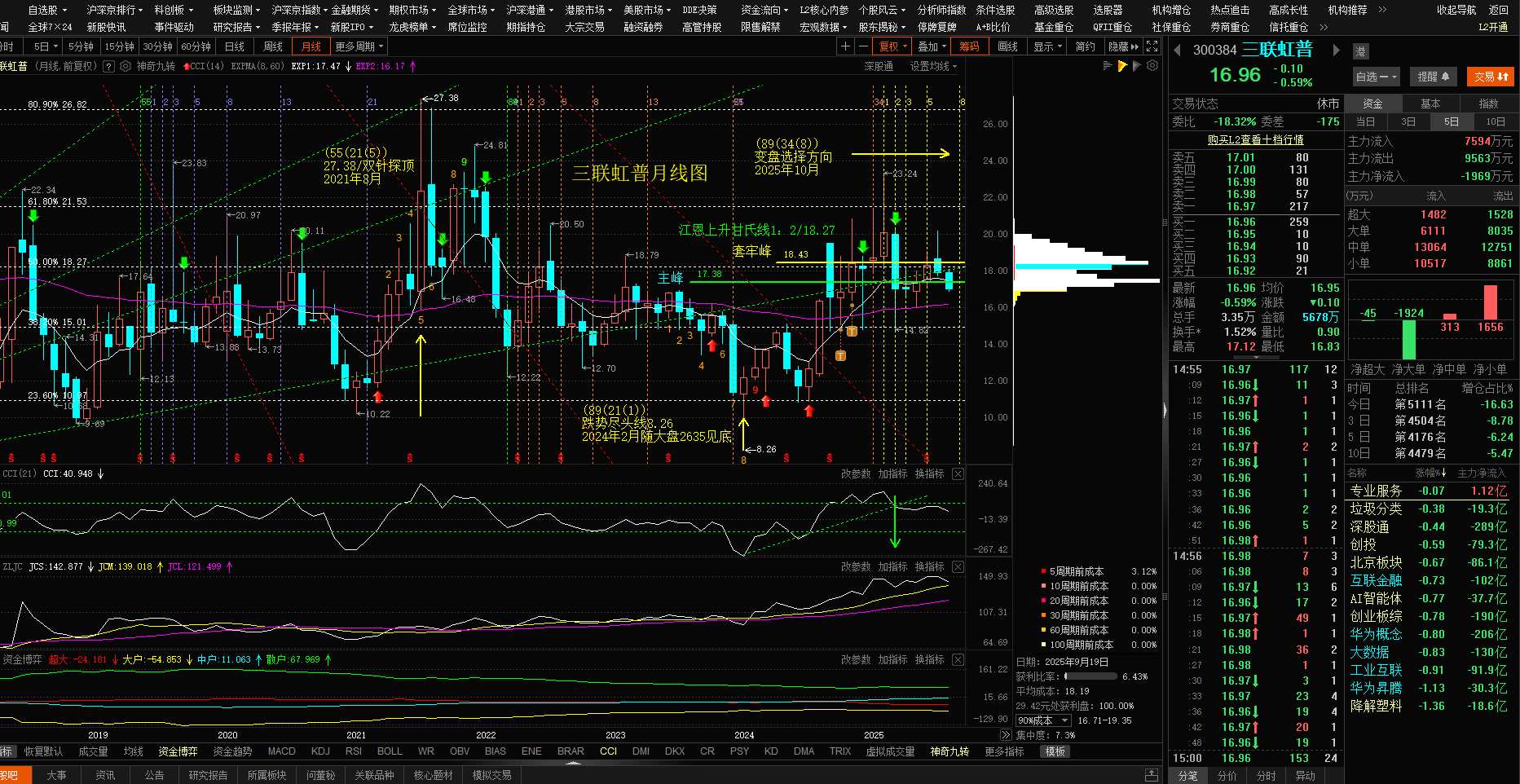
Task: Open gear icon beside 神奇九转 indicator label
Action: [x=126, y=66]
